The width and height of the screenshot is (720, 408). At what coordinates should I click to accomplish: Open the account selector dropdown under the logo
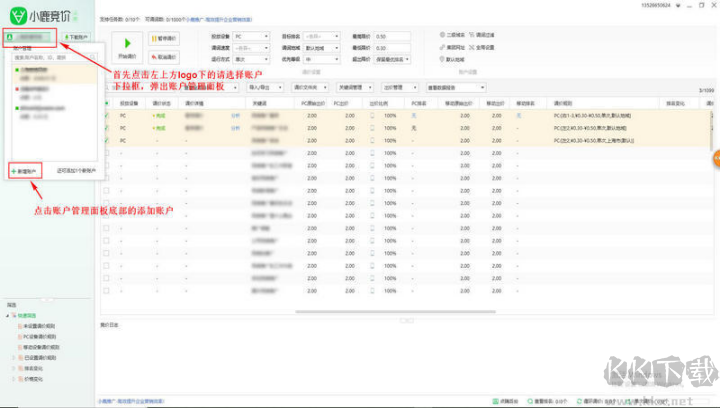tap(31, 37)
